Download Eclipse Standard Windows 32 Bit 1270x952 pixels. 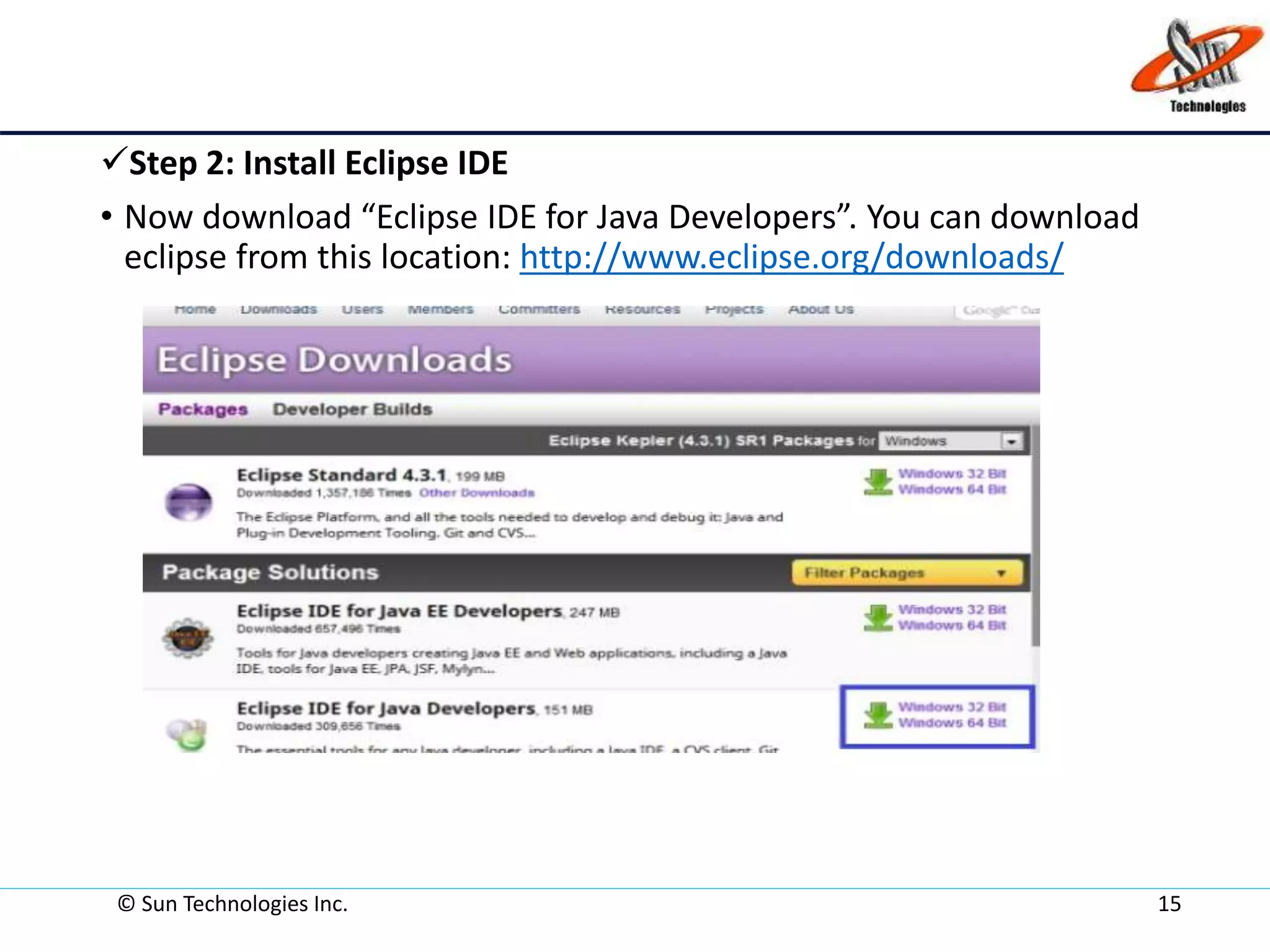coord(952,474)
